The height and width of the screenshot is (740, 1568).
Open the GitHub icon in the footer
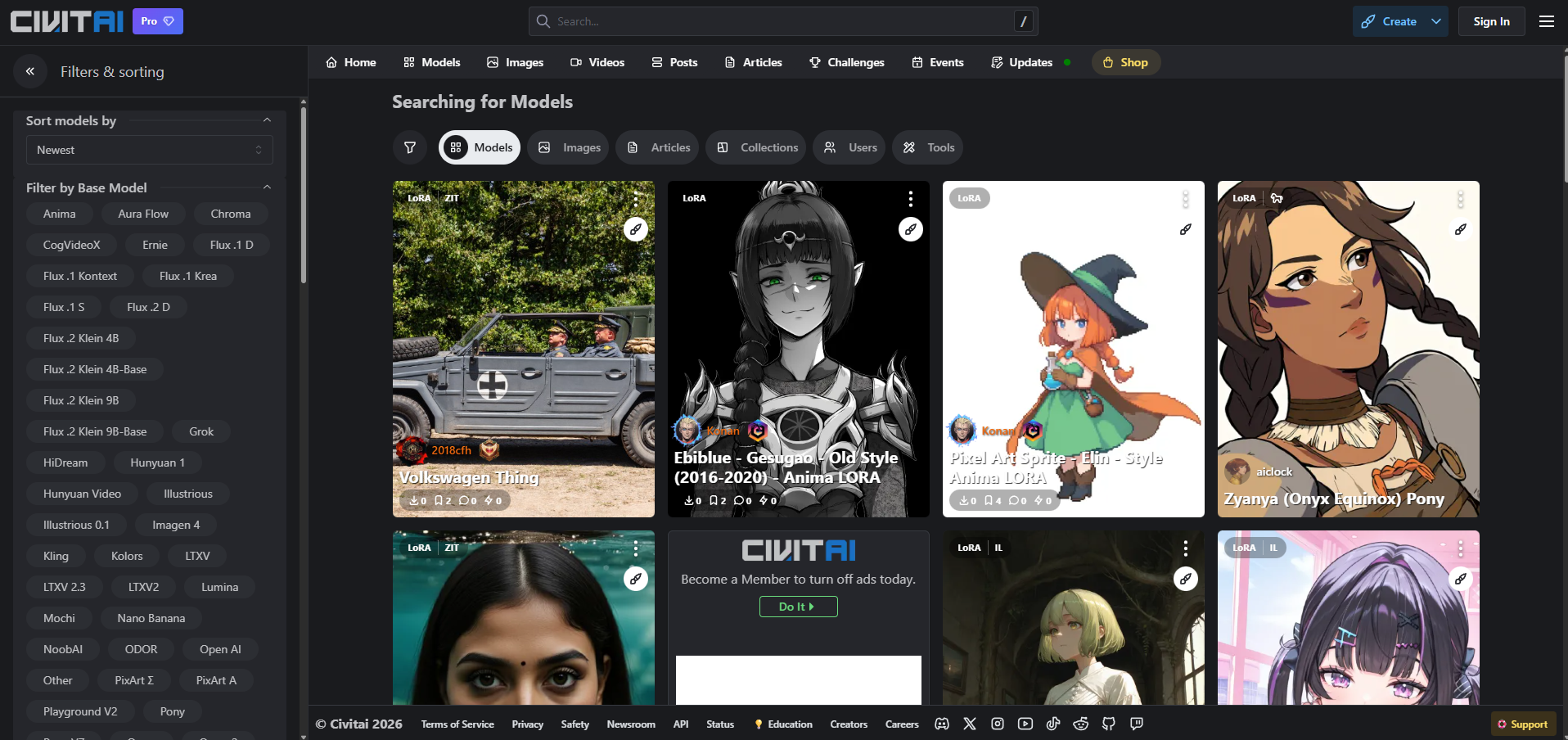1109,724
